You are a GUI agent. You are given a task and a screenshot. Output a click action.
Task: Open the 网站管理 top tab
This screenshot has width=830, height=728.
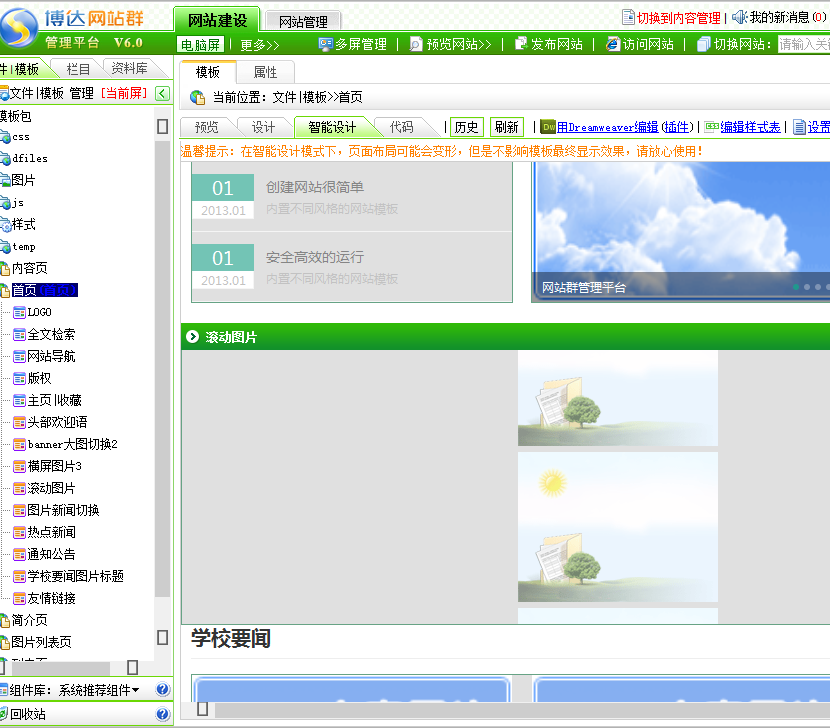[x=303, y=21]
